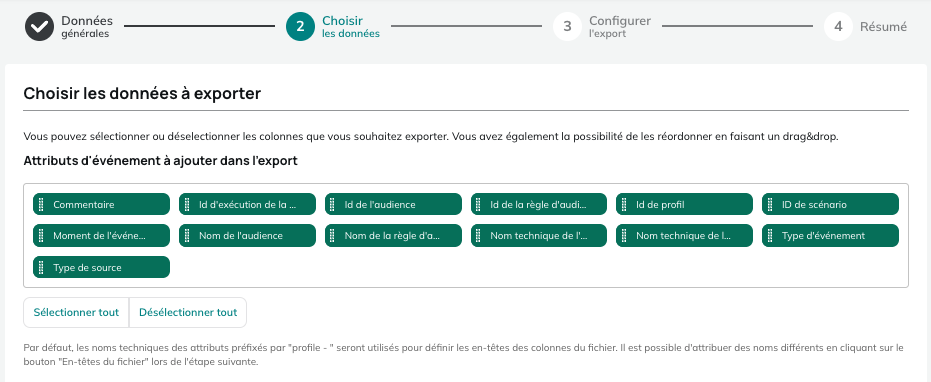Toggle the second Nom technique de l... chip

click(685, 235)
